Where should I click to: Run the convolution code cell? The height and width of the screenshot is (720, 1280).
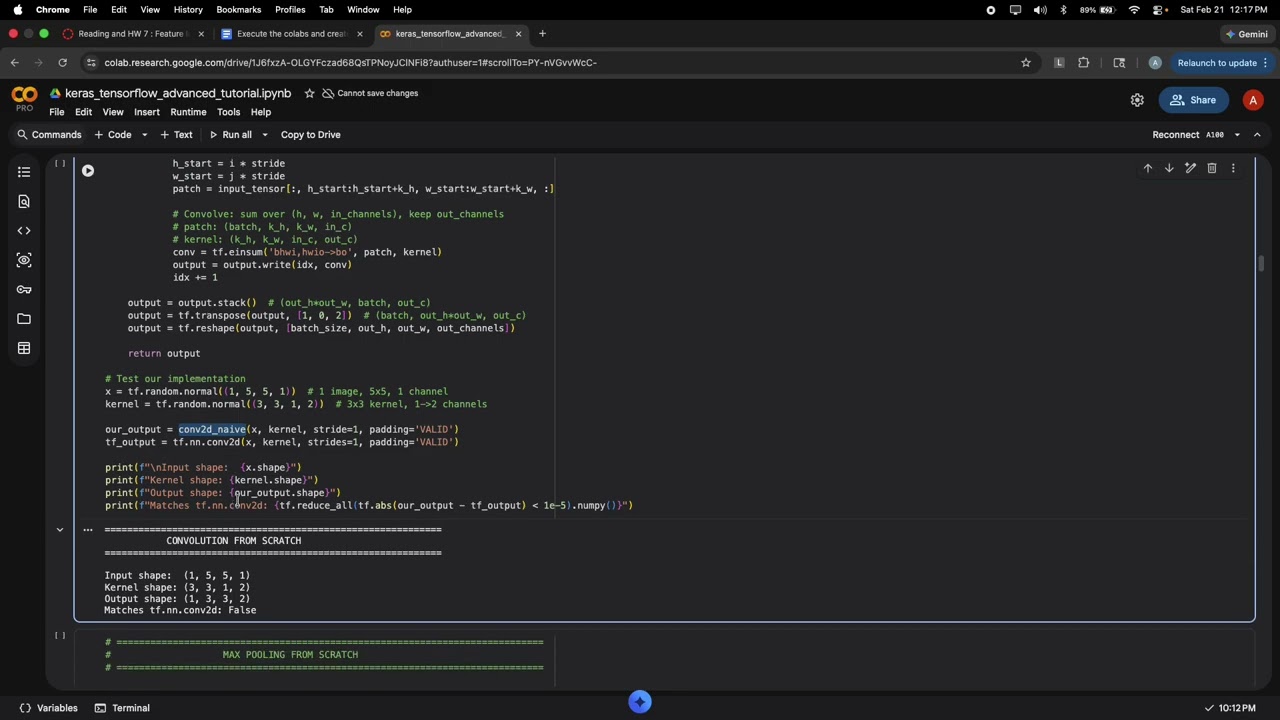tap(88, 170)
